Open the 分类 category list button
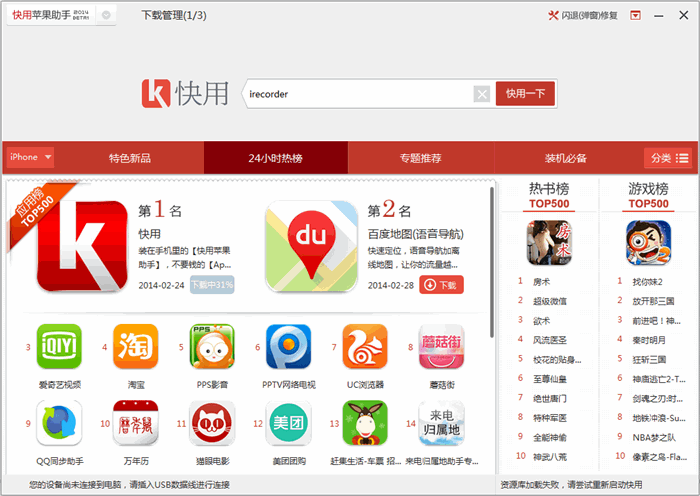Viewport: 700px width, 496px height. [668, 158]
